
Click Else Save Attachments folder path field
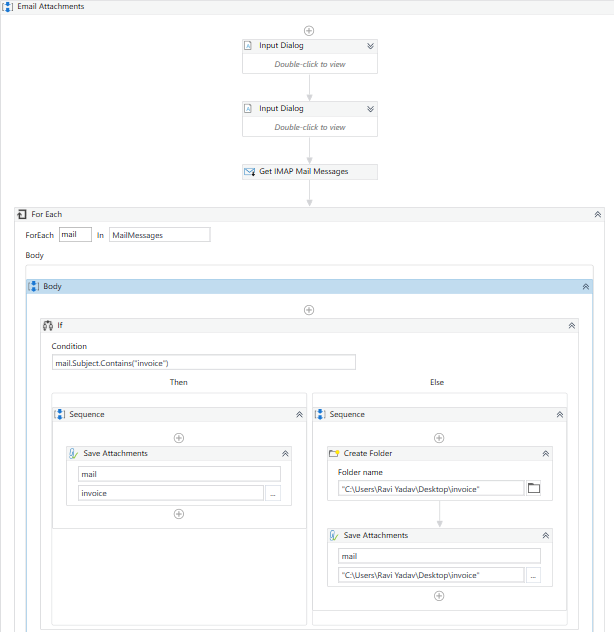tap(431, 575)
